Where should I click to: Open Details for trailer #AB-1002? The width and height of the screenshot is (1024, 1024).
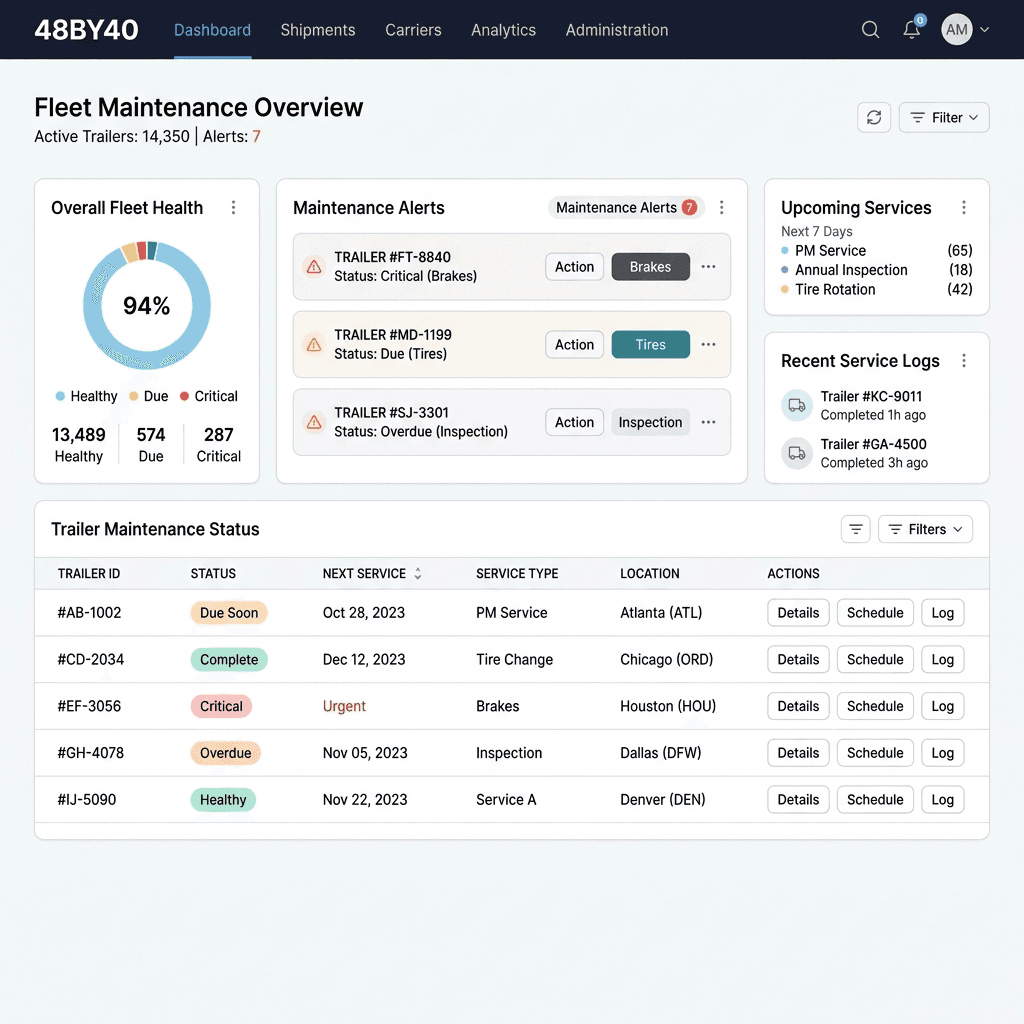(x=798, y=613)
